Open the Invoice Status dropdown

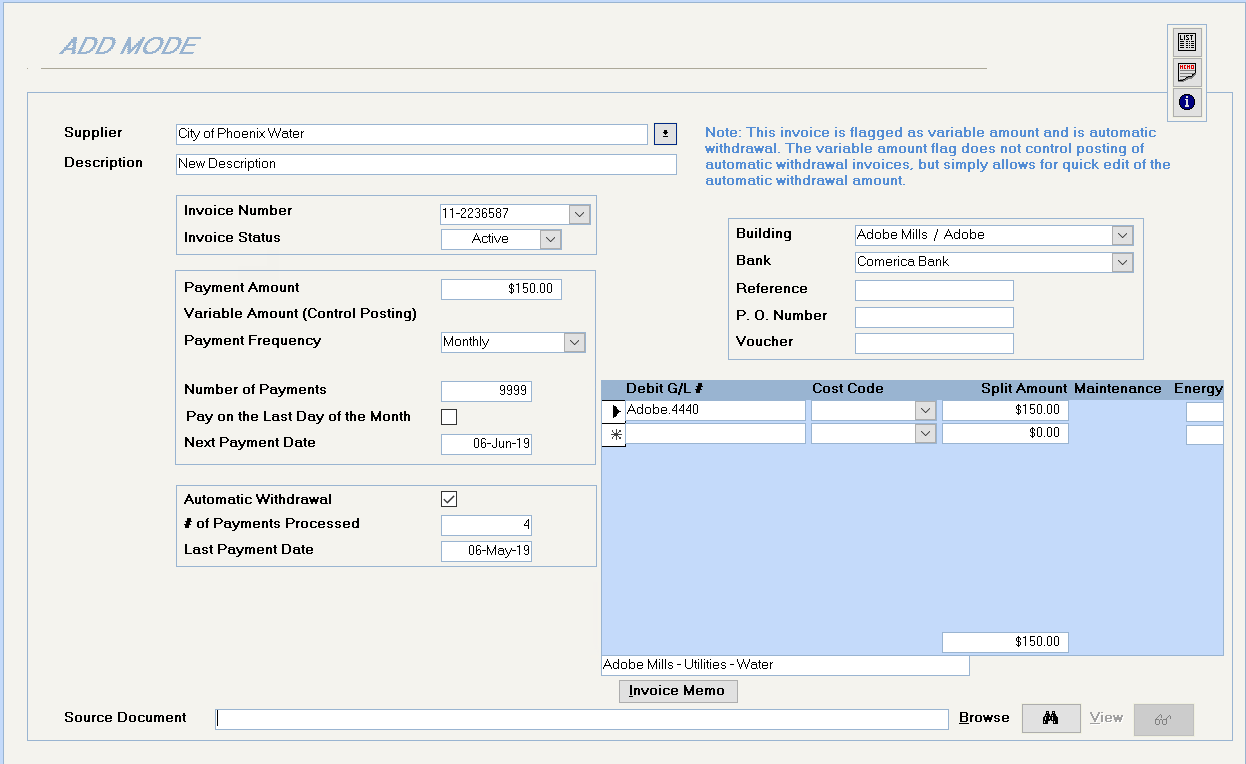pos(550,239)
